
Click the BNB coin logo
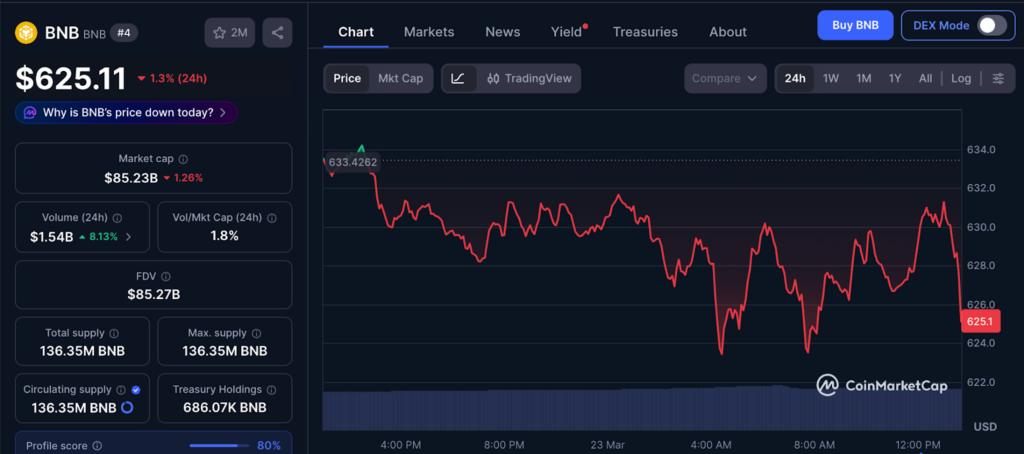pyautogui.click(x=25, y=33)
